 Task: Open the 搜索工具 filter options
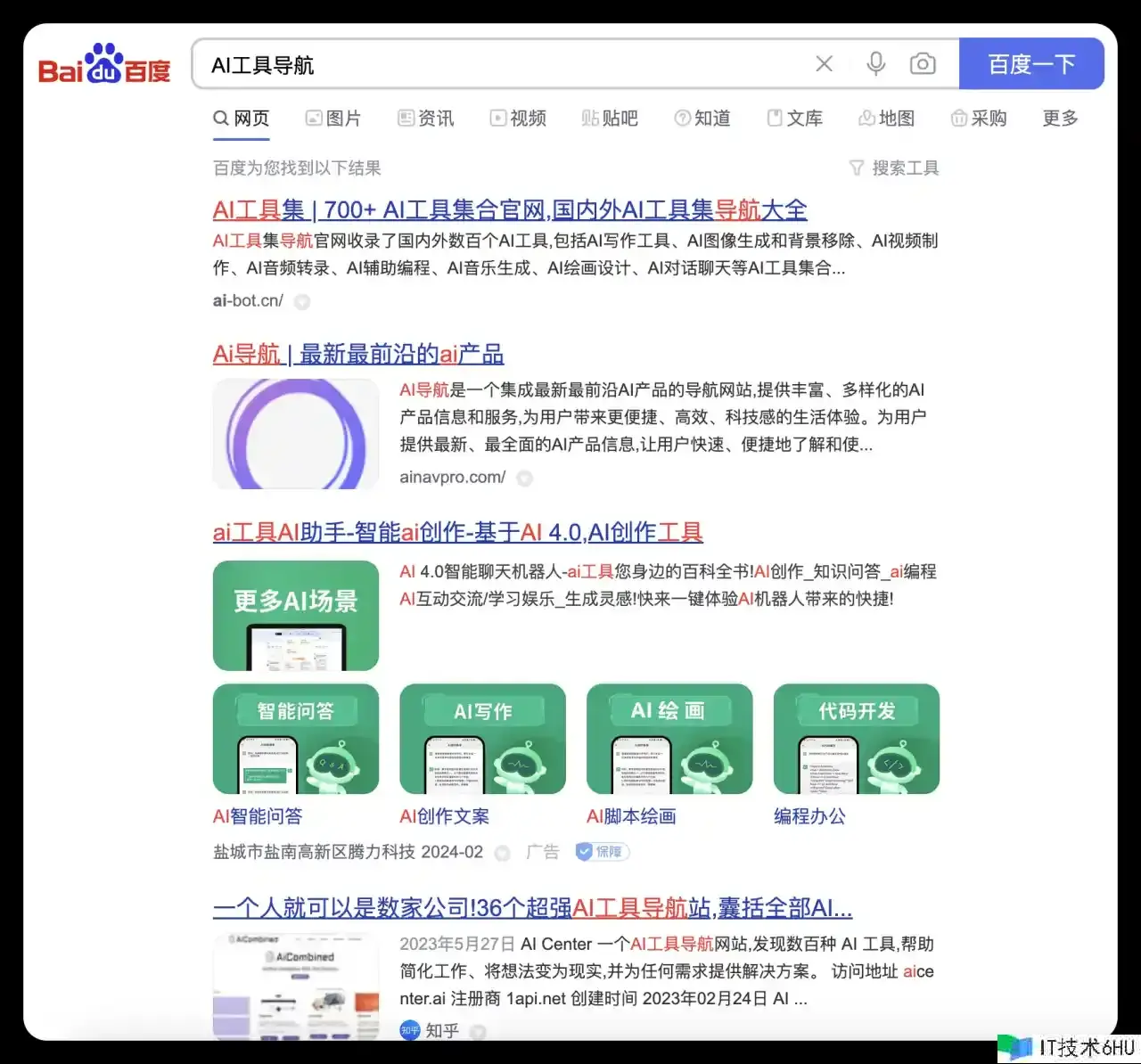(x=894, y=168)
